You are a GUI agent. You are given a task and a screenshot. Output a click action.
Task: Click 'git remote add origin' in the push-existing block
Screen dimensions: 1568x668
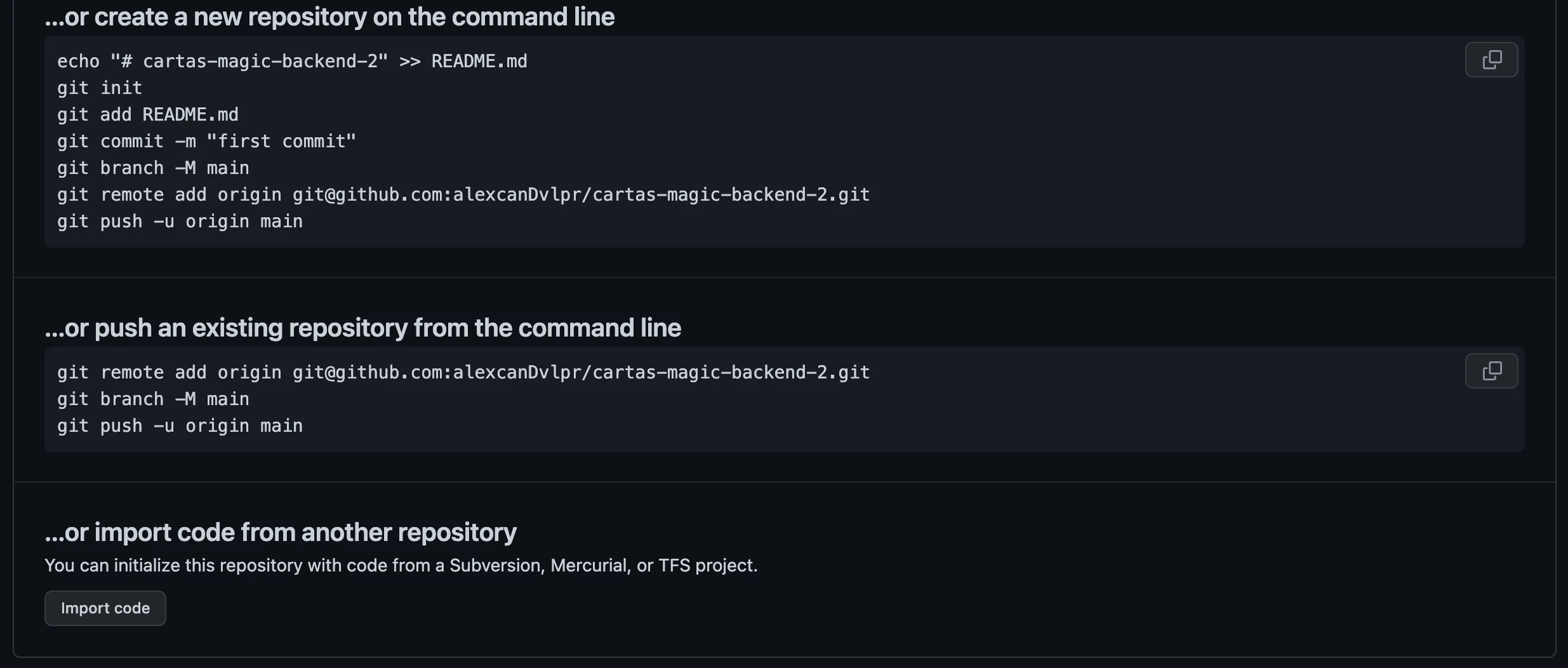(169, 373)
